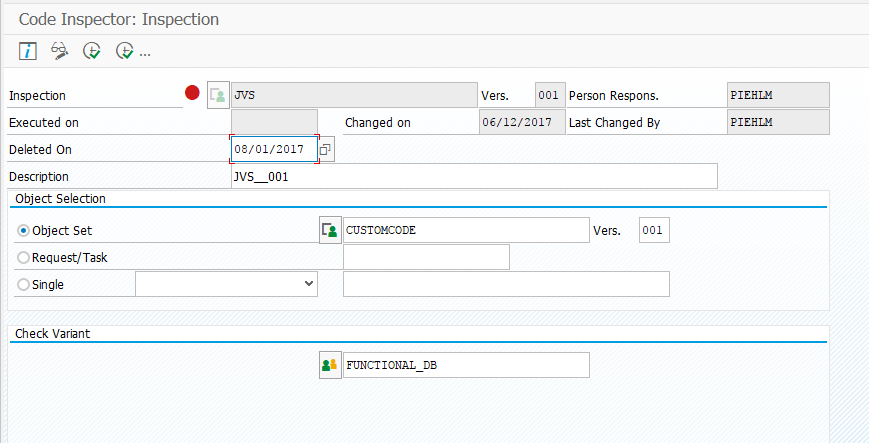Click the red status circle next to Inspection

pyautogui.click(x=192, y=93)
